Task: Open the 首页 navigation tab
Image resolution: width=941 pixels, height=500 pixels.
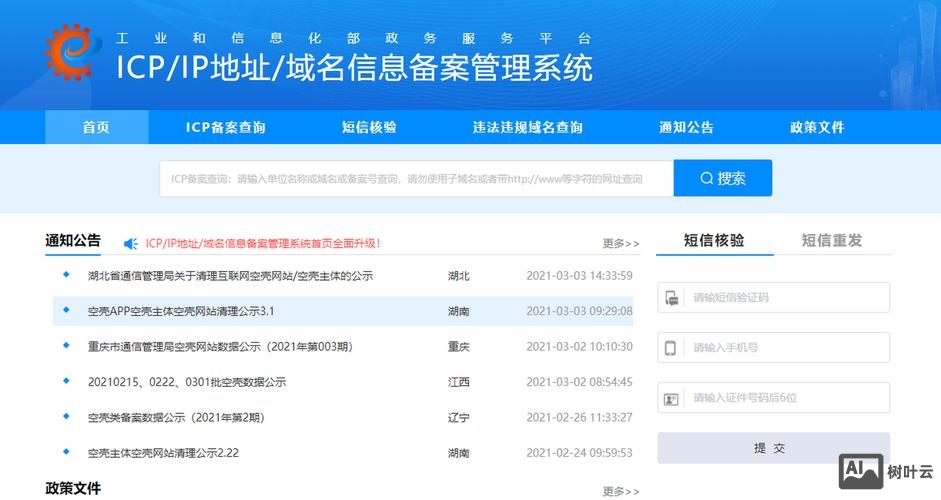Action: click(97, 127)
